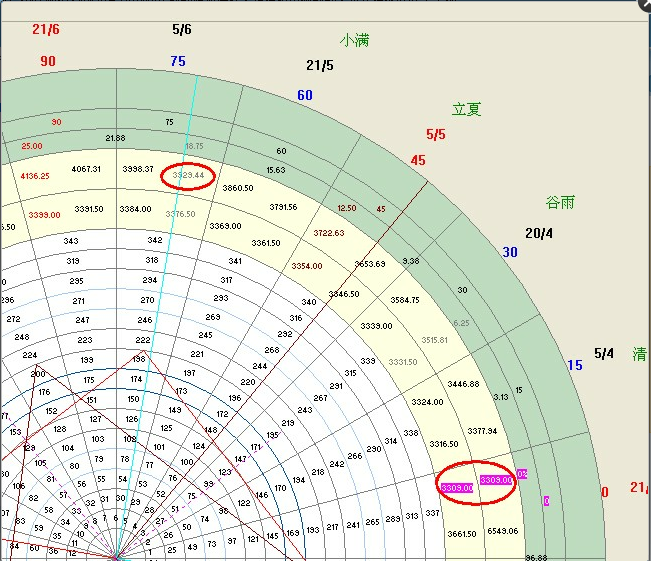Click the 3446.88 price cell
Screen dimensions: 651x561
pos(463,384)
